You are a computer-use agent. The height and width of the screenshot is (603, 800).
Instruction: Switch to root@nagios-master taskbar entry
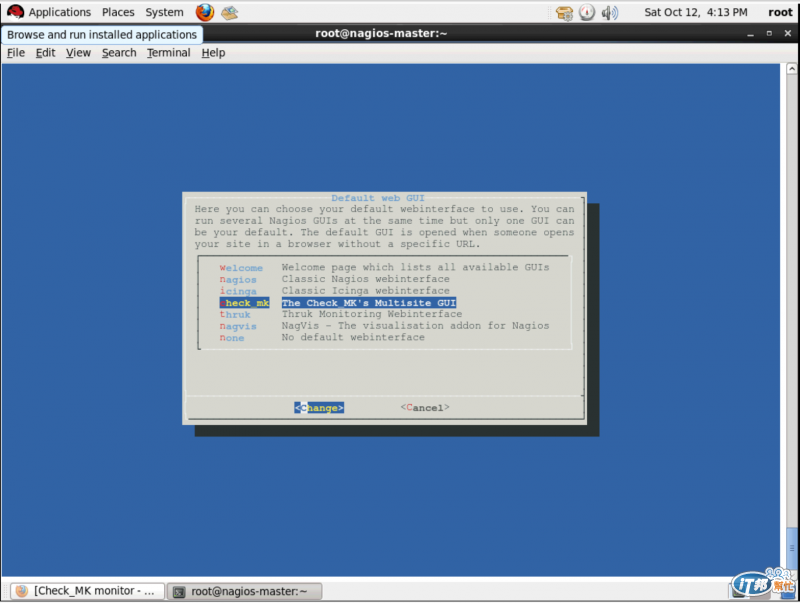point(245,591)
